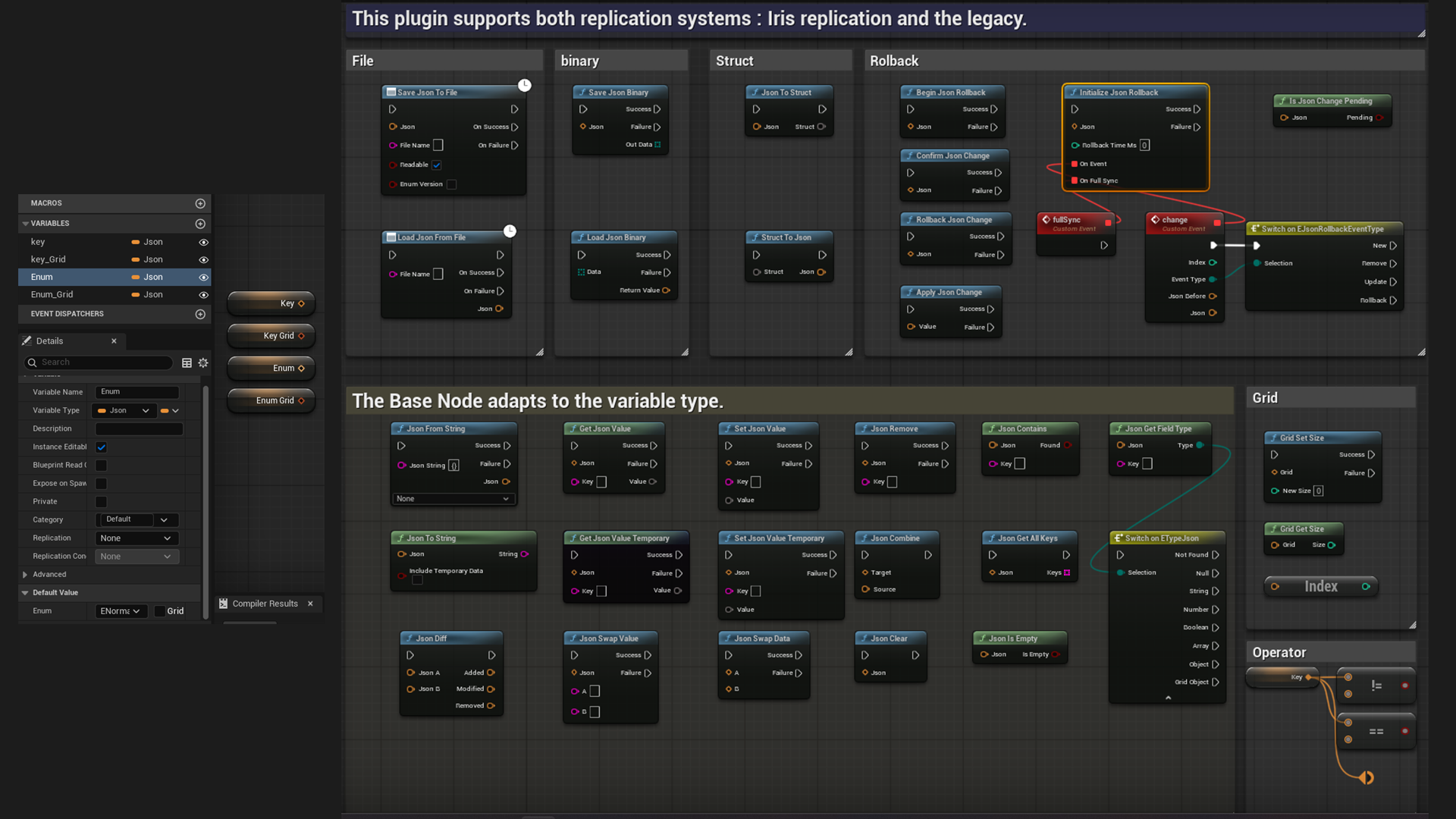Click the fullSync custom event node icon
Screen dimensions: 1456x819
point(1046,220)
